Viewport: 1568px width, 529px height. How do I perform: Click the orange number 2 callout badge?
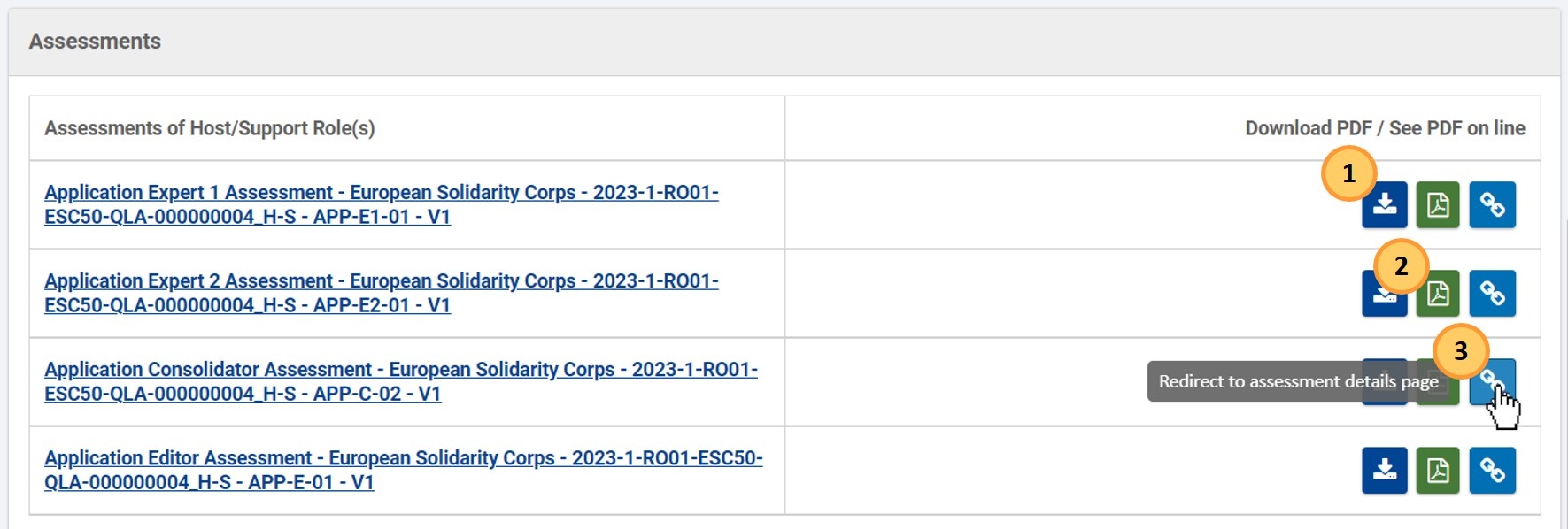(x=1401, y=265)
